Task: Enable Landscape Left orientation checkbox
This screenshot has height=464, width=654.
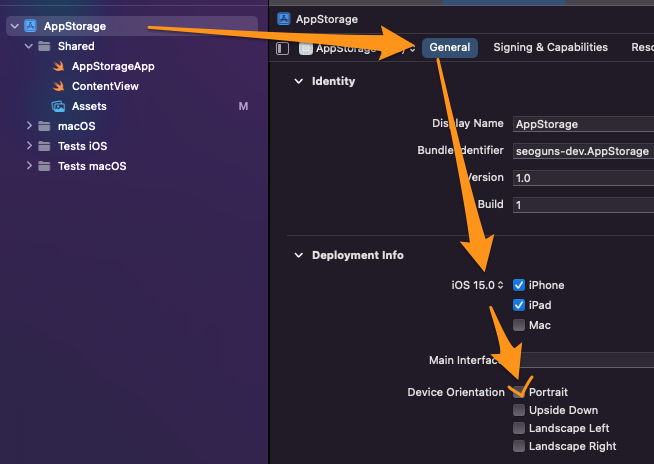Action: pyautogui.click(x=519, y=428)
